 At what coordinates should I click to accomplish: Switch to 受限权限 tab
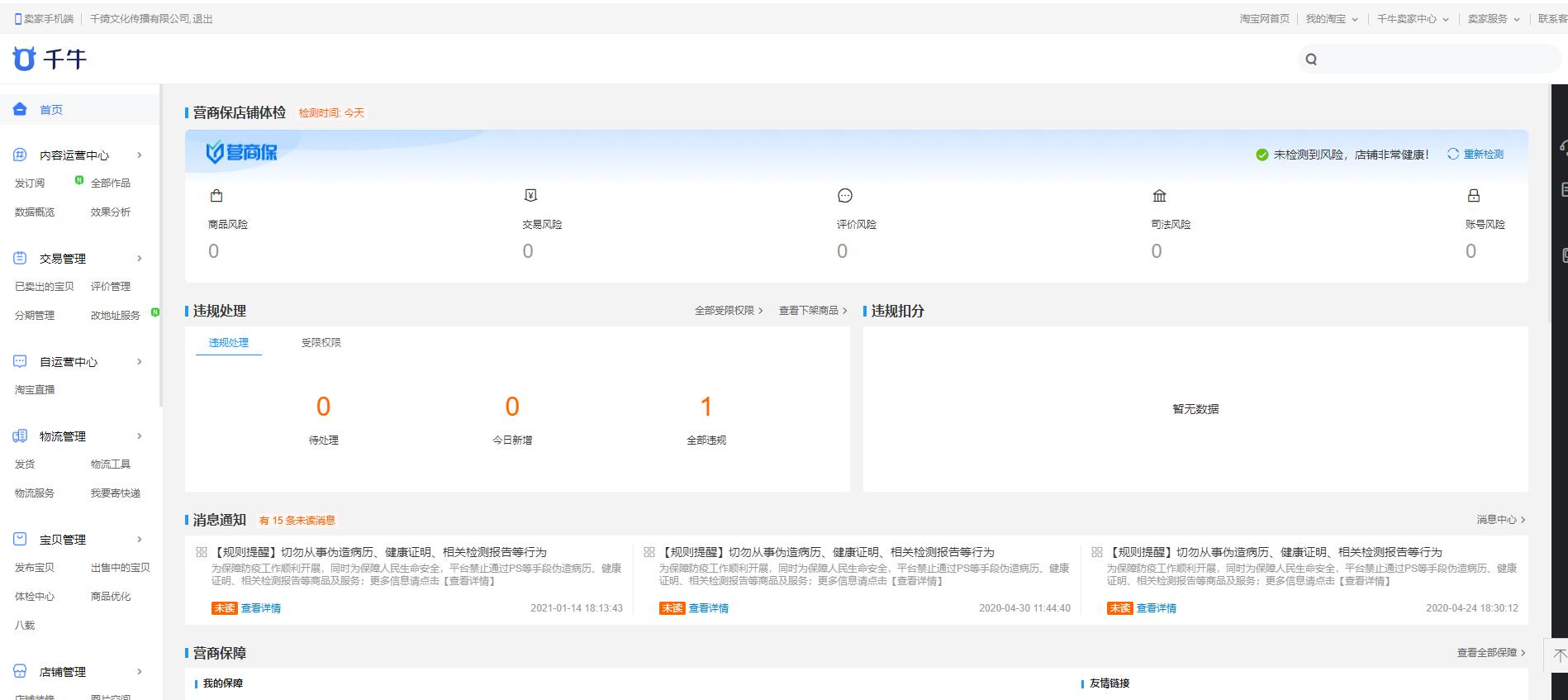(321, 342)
